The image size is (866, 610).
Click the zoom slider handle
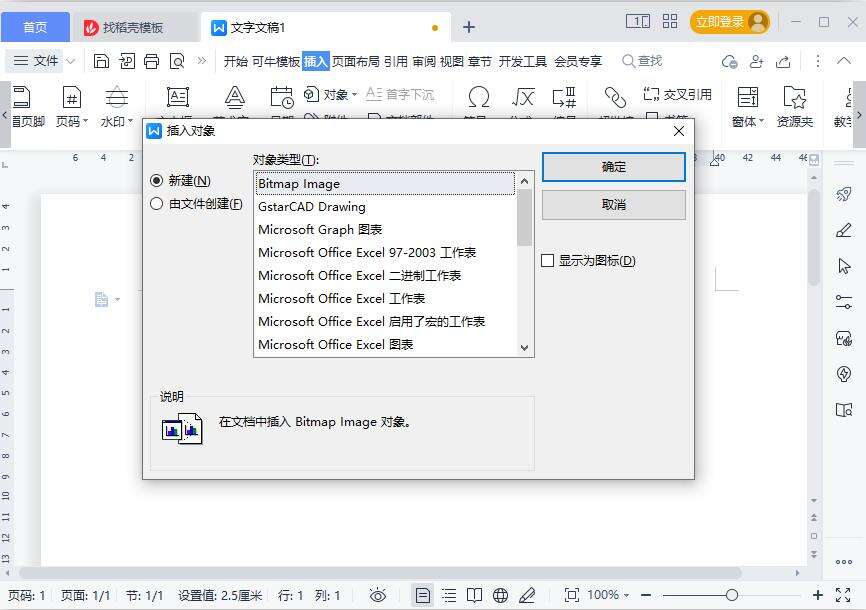click(732, 595)
